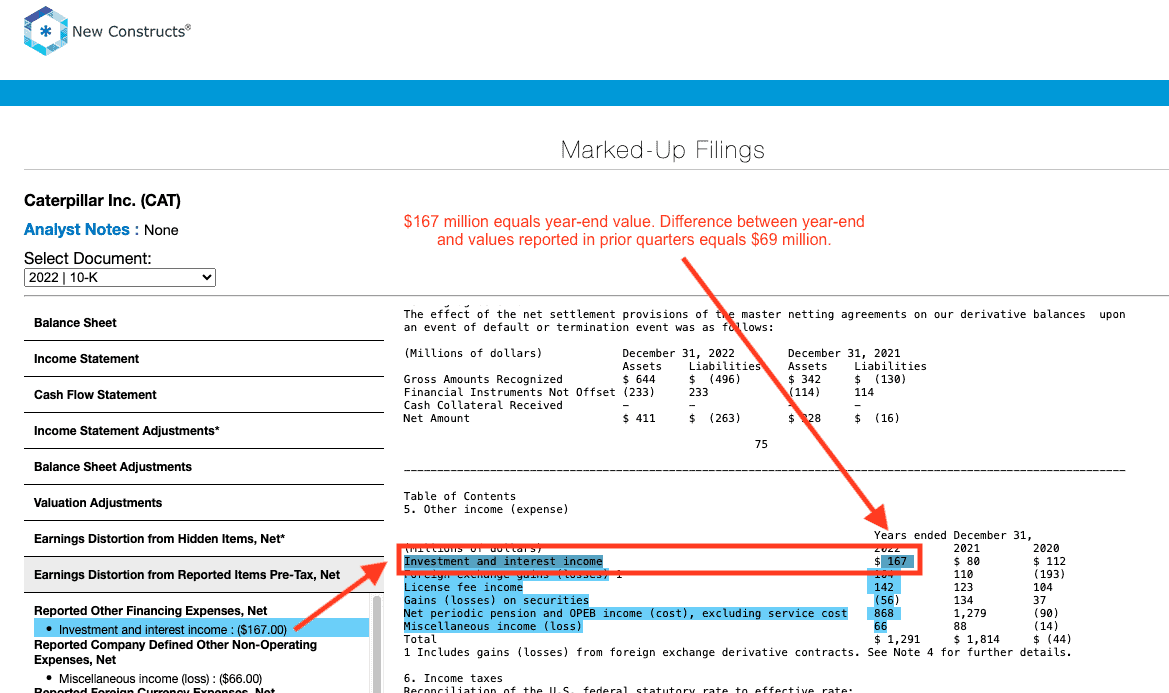
Task: Click highlighted 868 pension value
Action: (883, 614)
